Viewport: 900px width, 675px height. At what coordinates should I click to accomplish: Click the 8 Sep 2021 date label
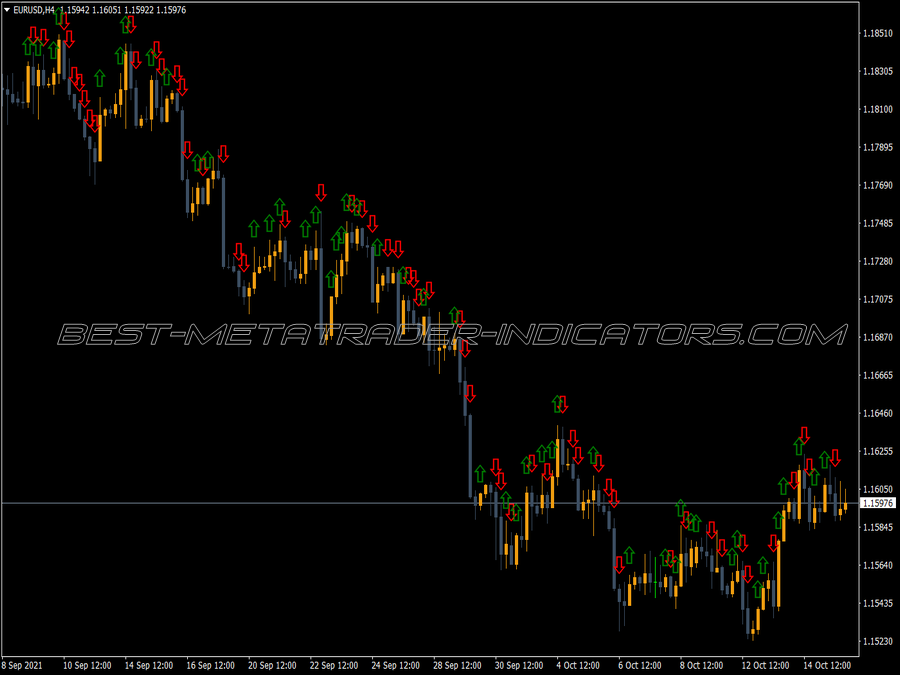pyautogui.click(x=22, y=665)
